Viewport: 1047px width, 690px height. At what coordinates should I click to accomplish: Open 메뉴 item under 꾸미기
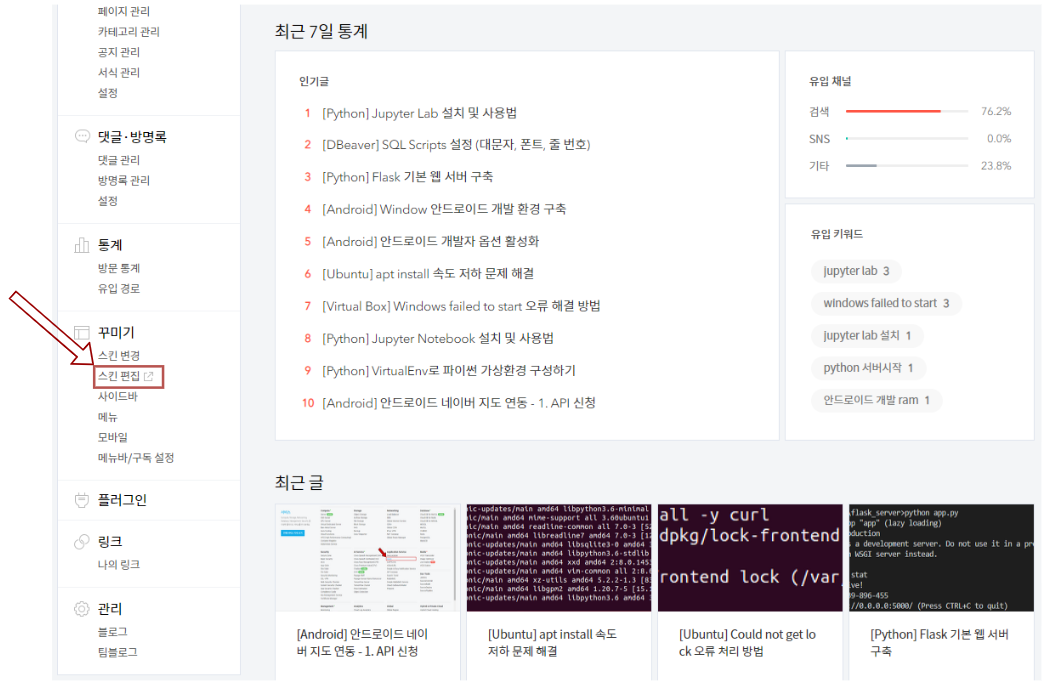[x=108, y=417]
